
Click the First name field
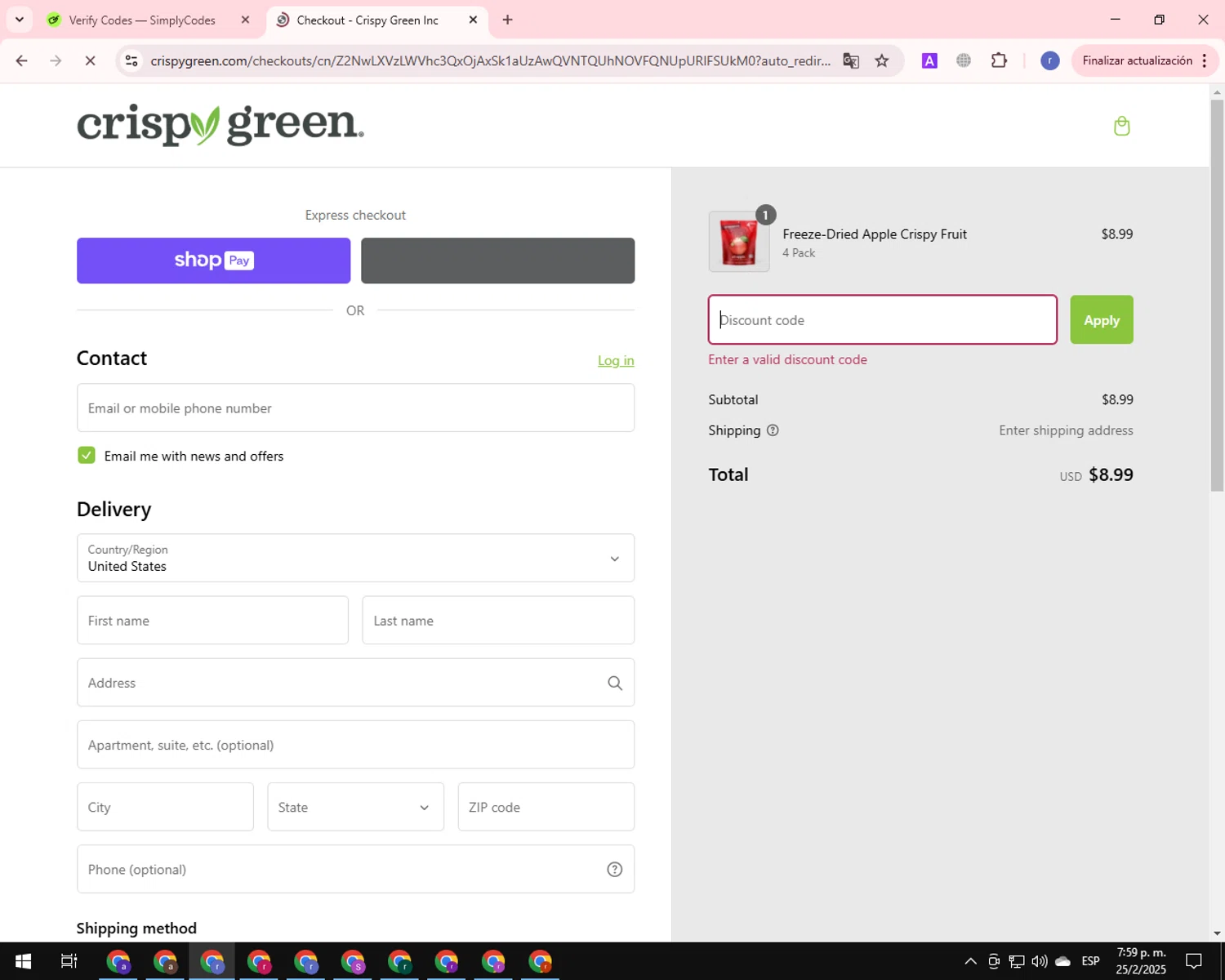tap(212, 620)
